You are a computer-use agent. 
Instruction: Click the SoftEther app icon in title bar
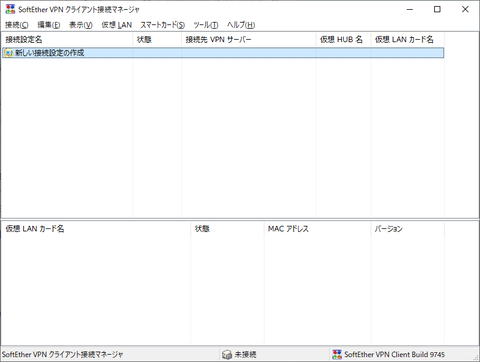[10, 9]
